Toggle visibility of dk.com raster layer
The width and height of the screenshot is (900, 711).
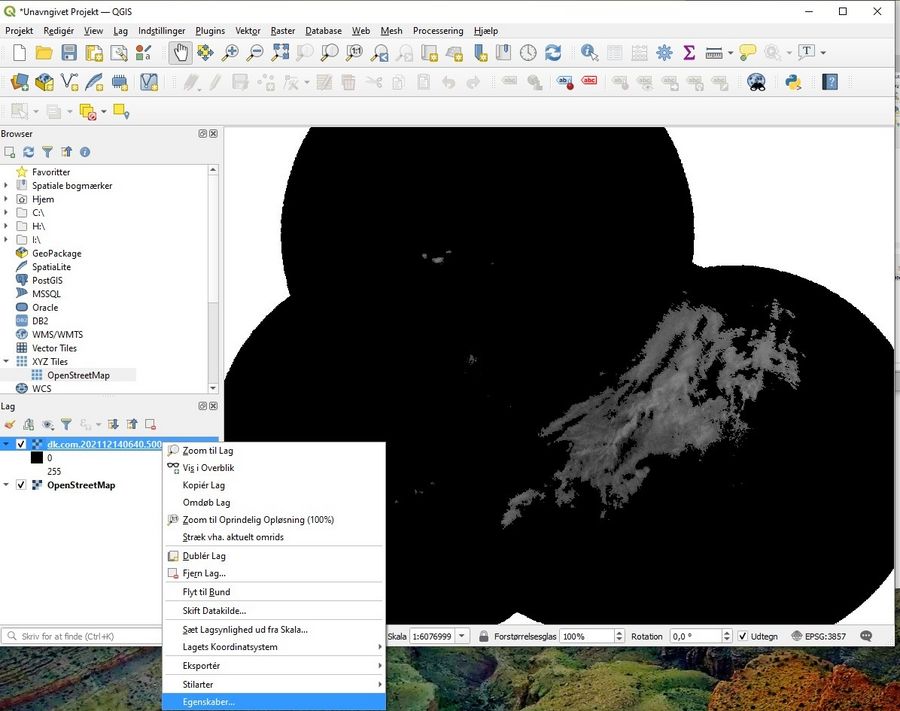point(21,444)
